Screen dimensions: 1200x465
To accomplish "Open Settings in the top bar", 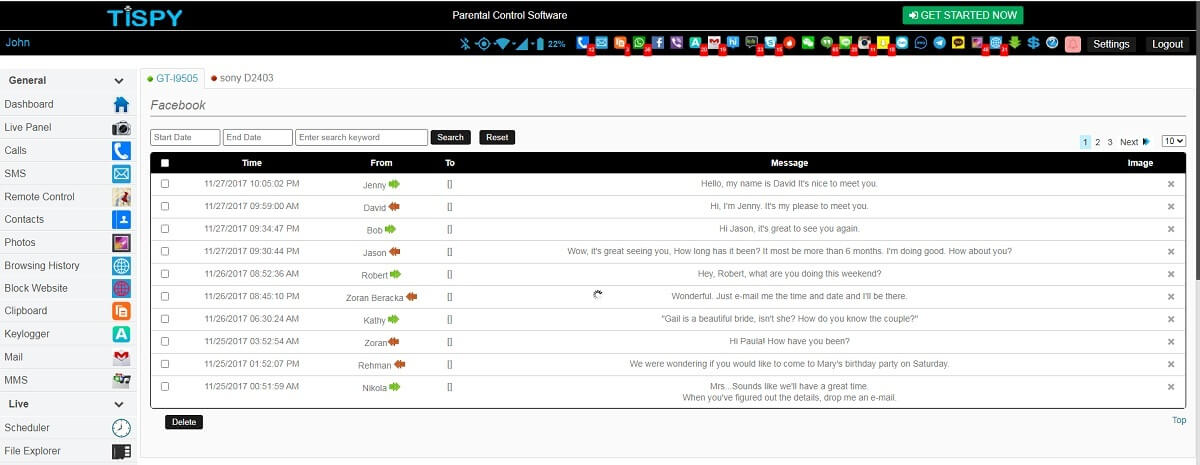I will tap(1110, 44).
